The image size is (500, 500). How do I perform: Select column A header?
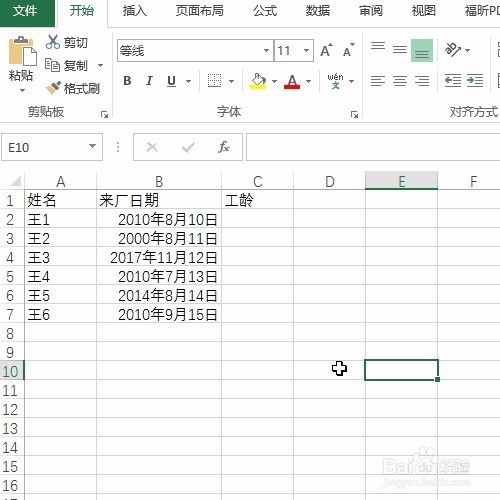point(60,182)
